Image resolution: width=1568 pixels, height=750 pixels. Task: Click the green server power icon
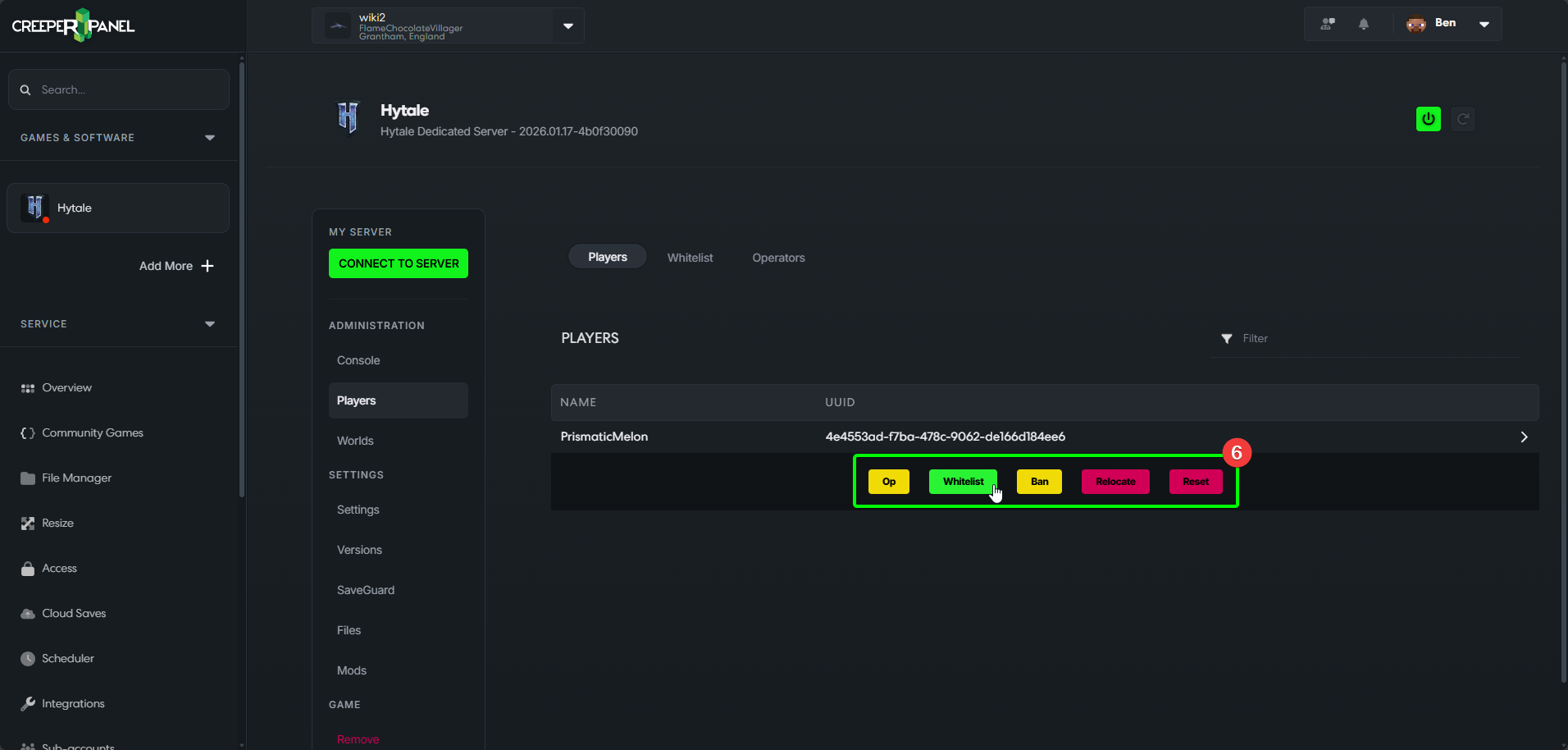1428,119
